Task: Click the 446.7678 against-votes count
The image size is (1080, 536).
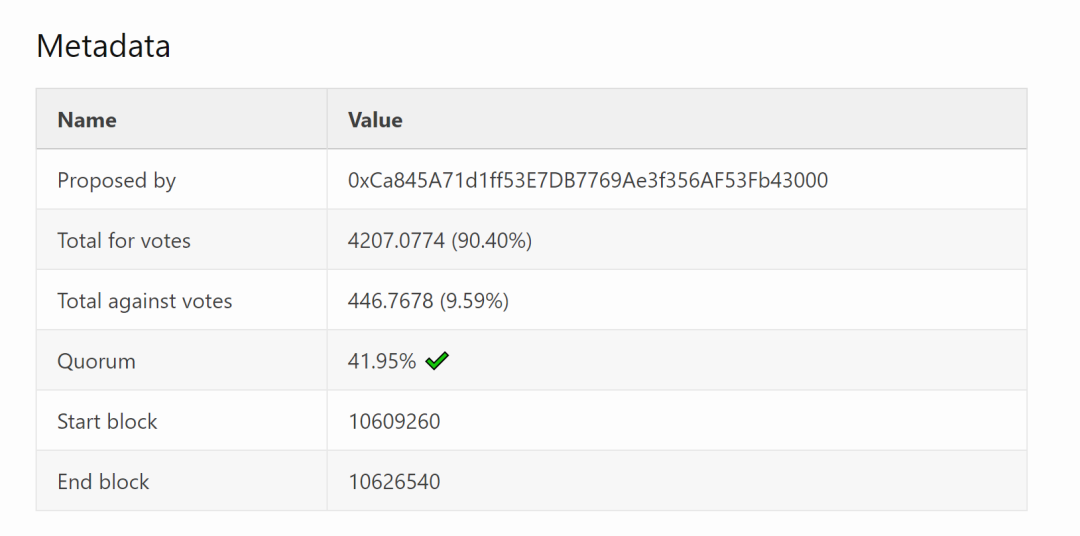Action: pyautogui.click(x=391, y=301)
